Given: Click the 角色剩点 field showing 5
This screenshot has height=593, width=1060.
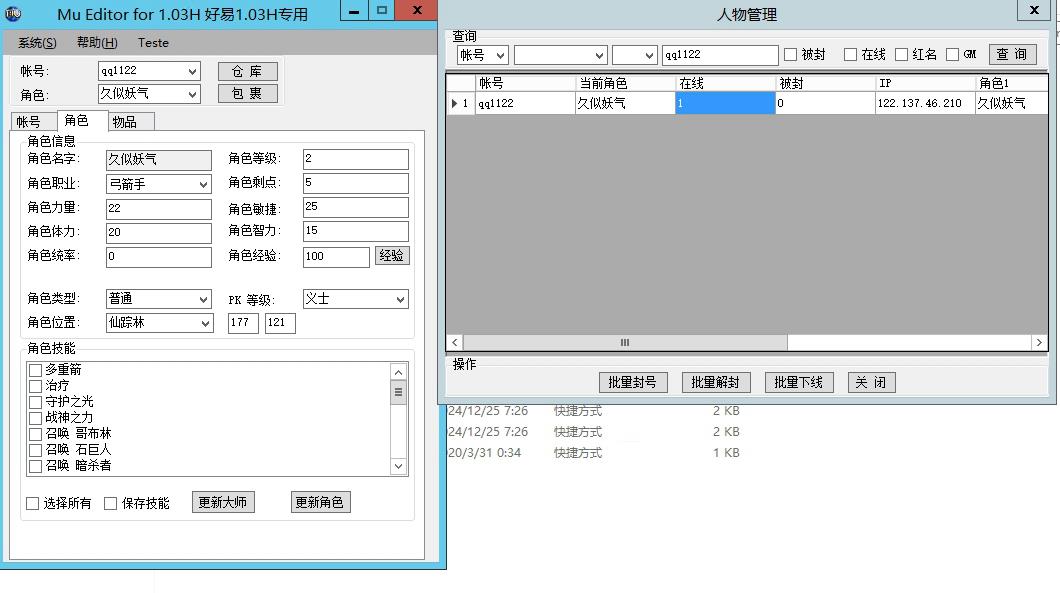Looking at the screenshot, I should [x=356, y=183].
